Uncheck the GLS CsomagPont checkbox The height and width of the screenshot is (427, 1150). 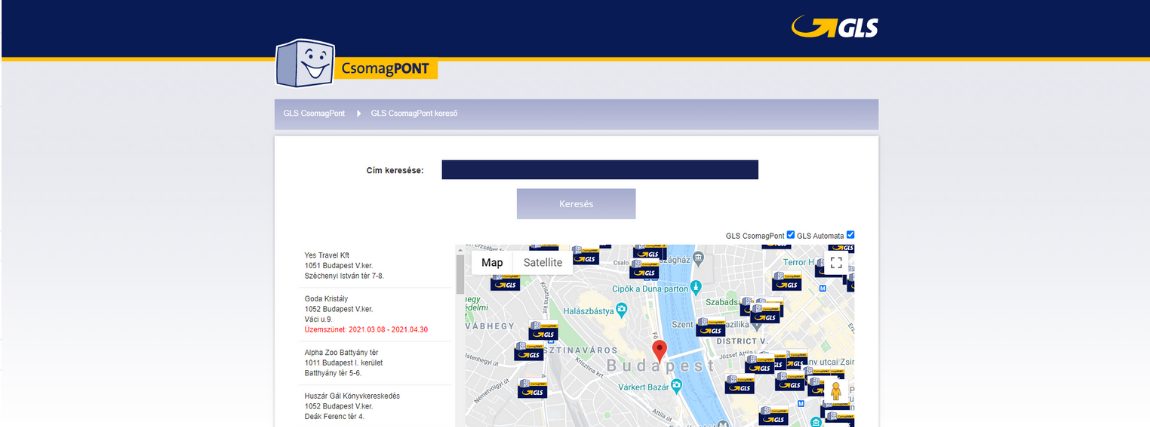[791, 235]
